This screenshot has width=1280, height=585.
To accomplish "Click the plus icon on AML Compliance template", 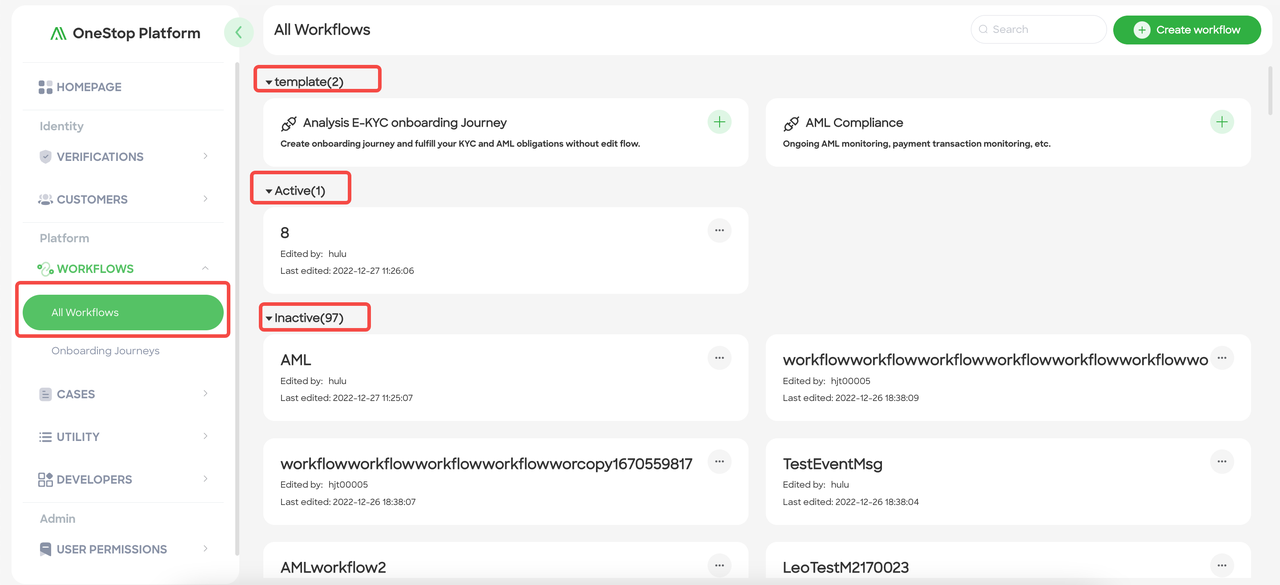I will (x=1222, y=121).
